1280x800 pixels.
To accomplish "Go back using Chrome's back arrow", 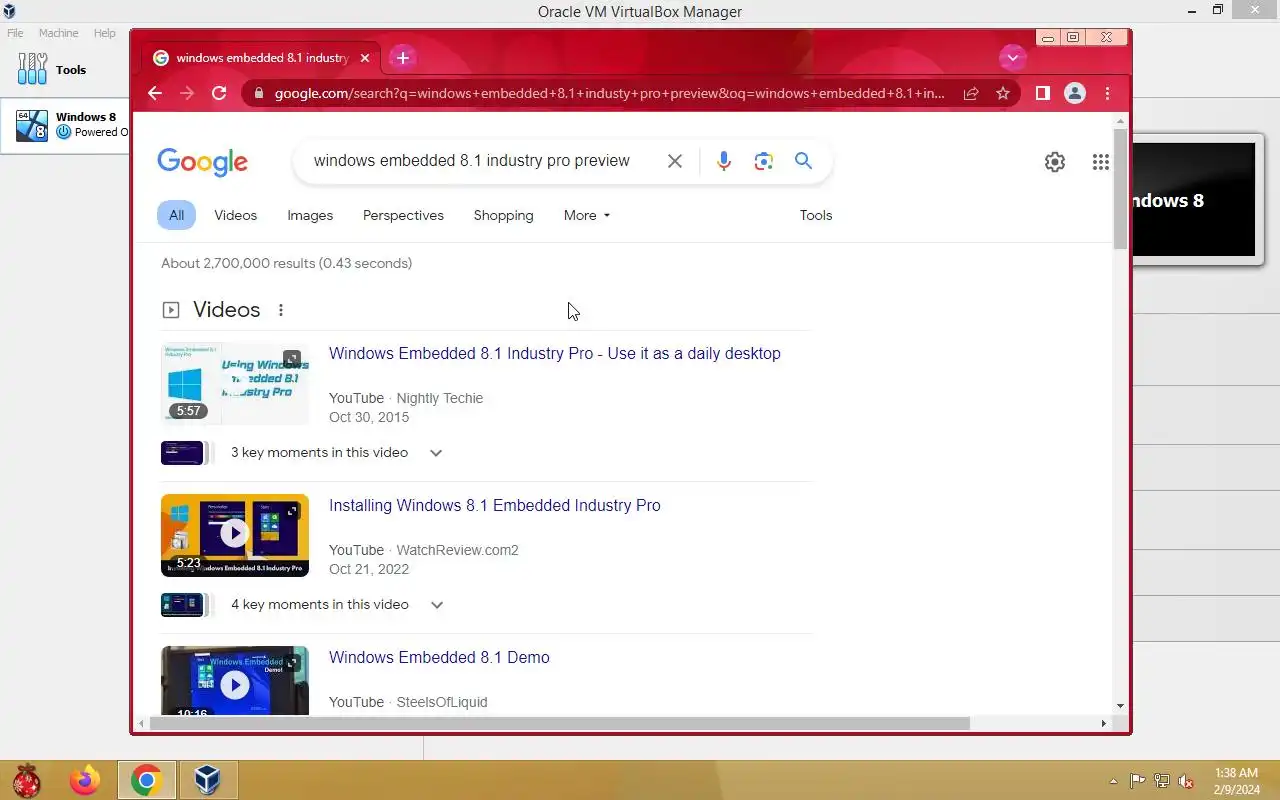I will [x=155, y=93].
